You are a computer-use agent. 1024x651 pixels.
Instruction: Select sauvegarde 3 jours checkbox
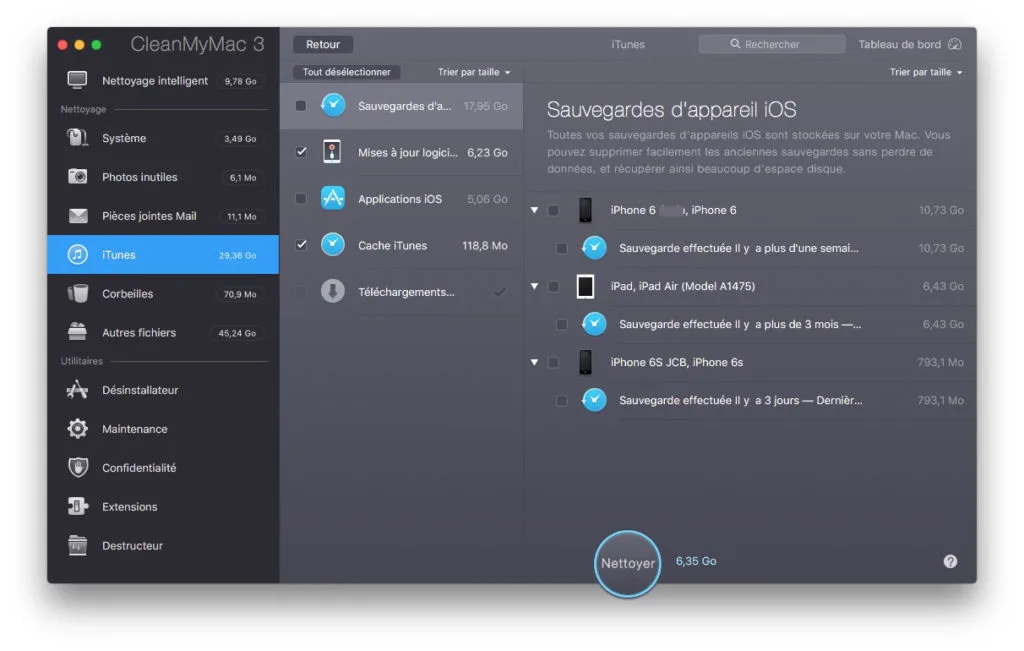tap(561, 400)
